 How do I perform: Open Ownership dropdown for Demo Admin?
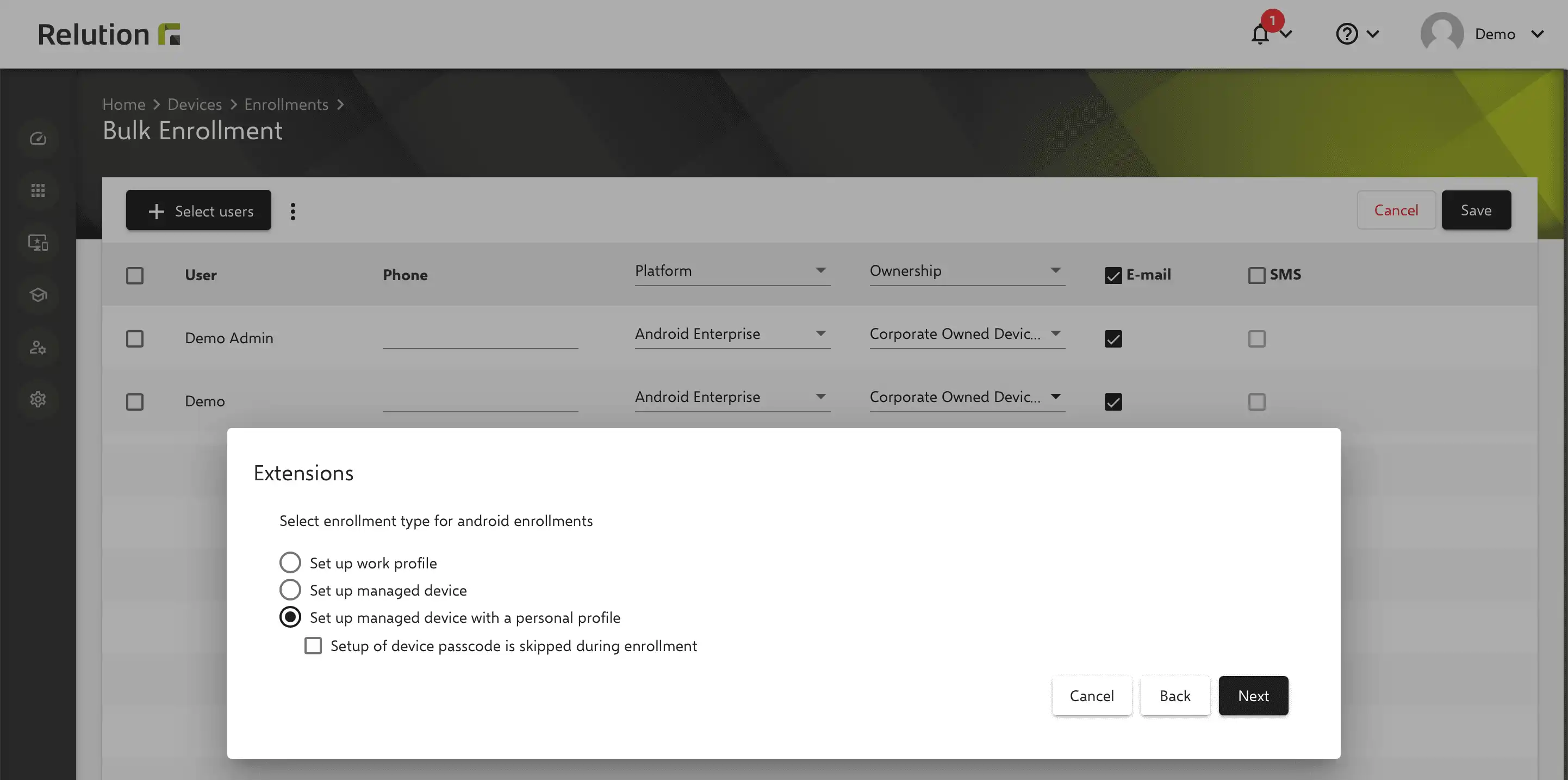click(x=967, y=335)
